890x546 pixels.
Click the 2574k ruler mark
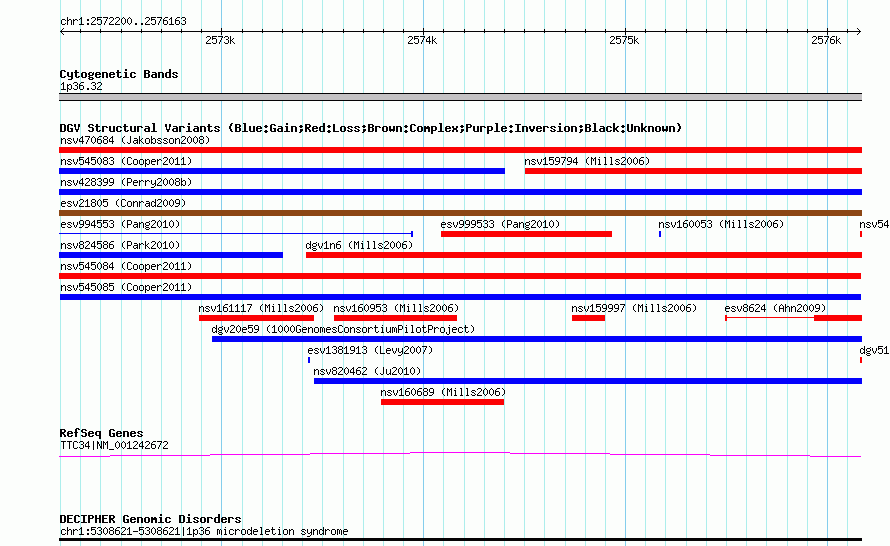click(422, 40)
